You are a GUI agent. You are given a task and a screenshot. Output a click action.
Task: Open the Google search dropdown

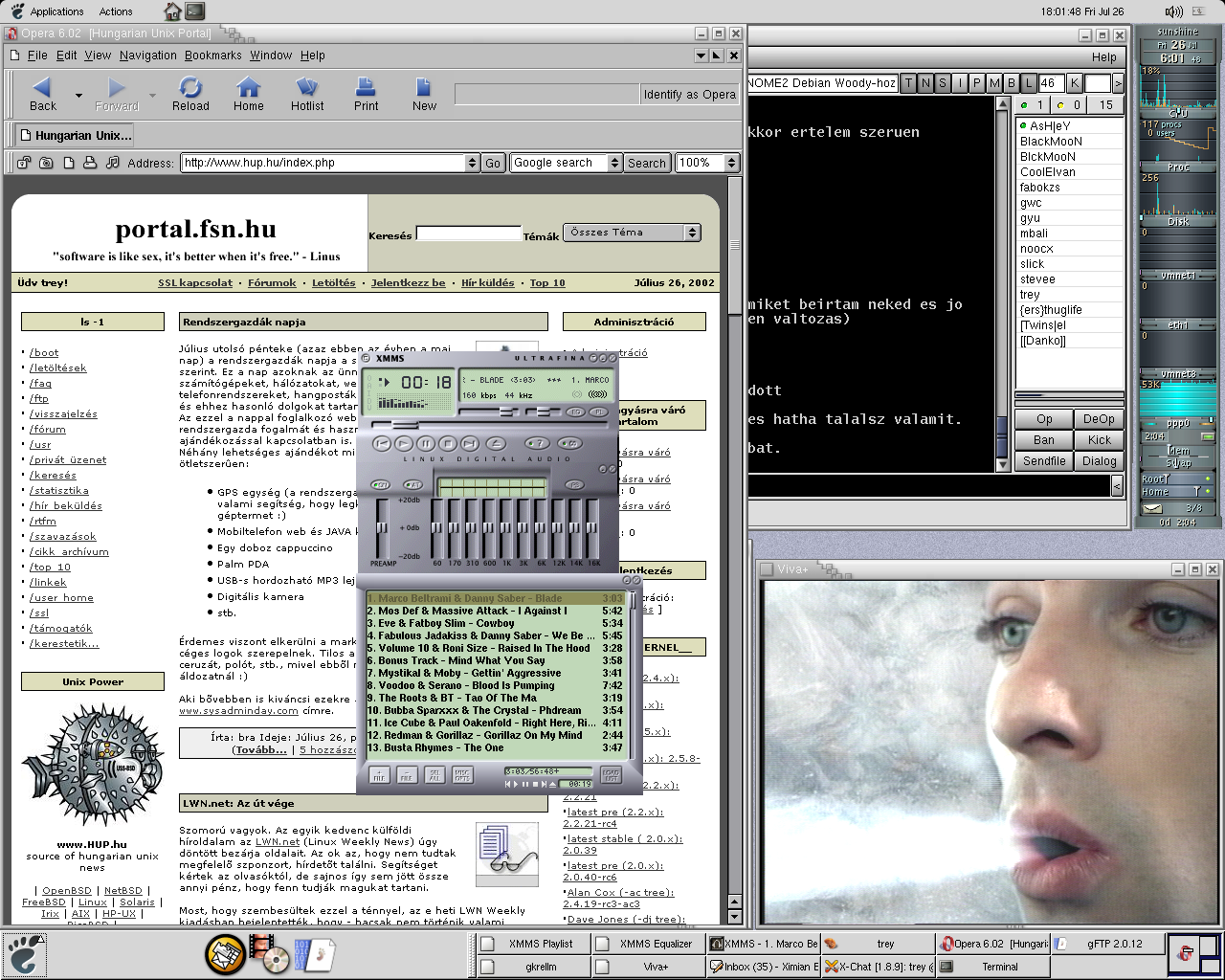pos(614,163)
